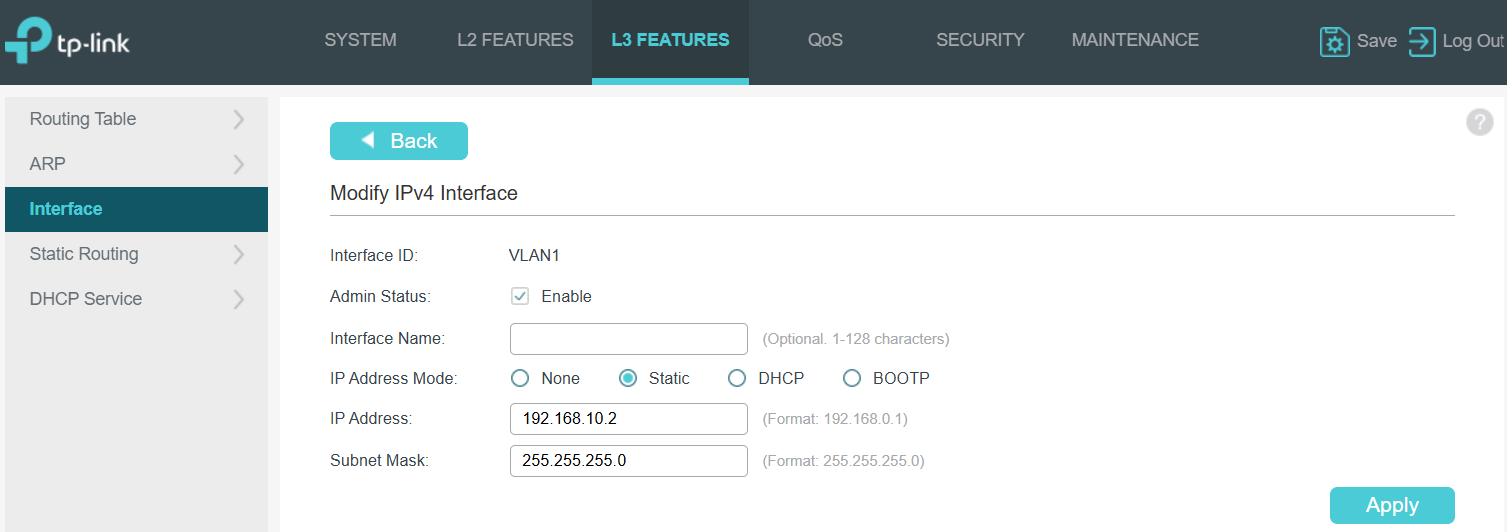Expand the ARP sidebar chevron
The image size is (1507, 532).
[x=238, y=164]
